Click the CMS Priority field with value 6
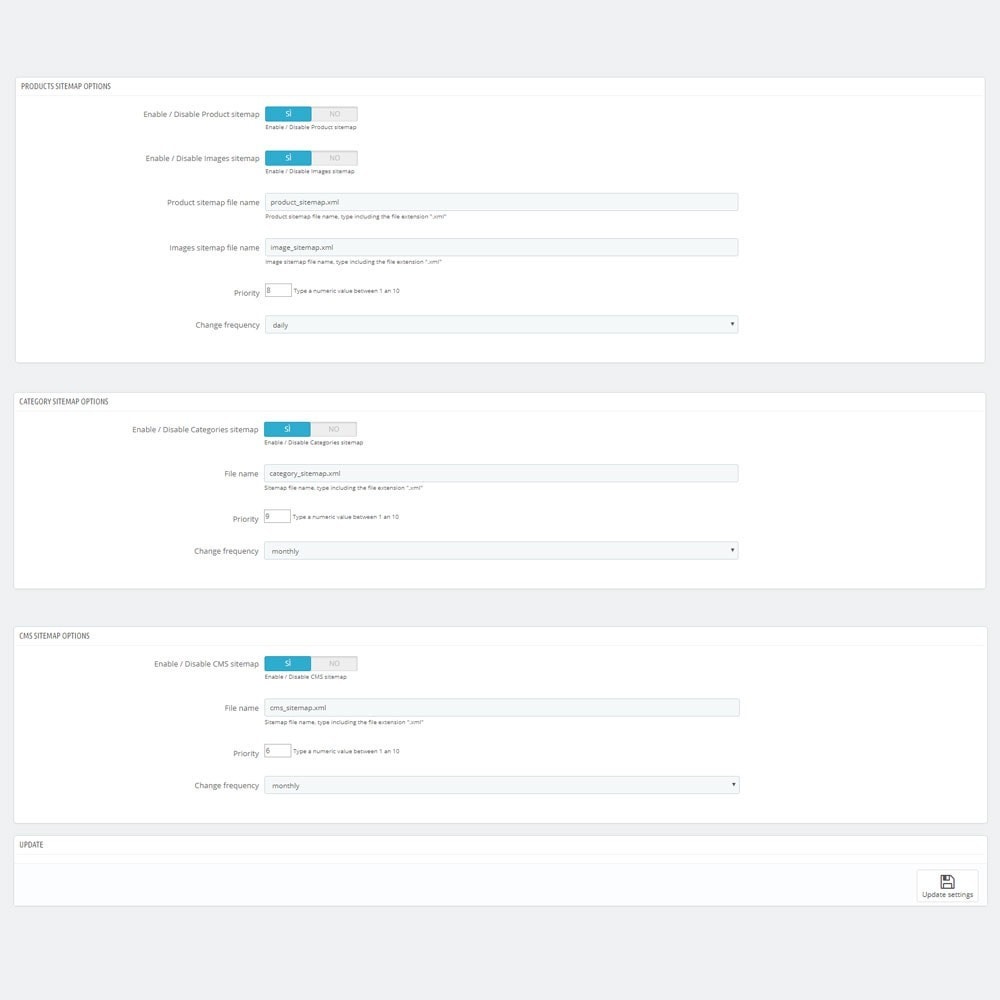This screenshot has height=1000, width=1000. (277, 751)
